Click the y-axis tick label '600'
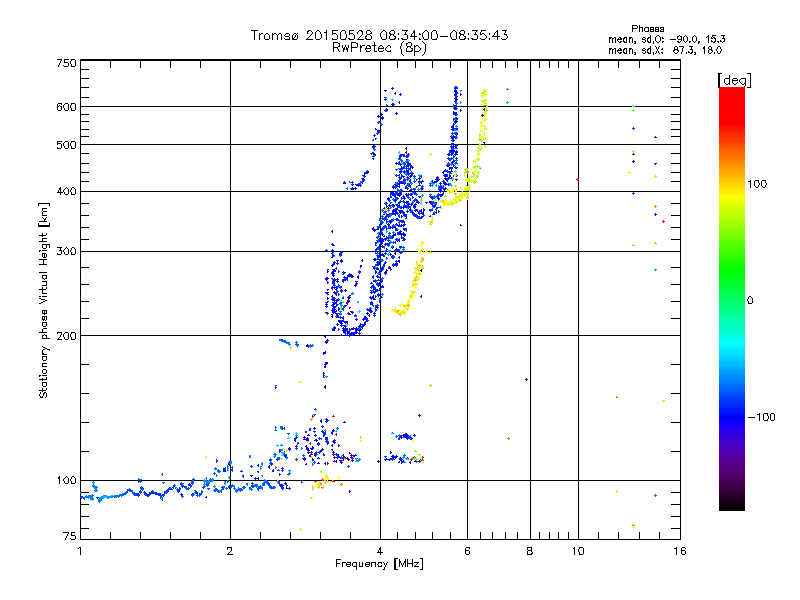 click(66, 107)
